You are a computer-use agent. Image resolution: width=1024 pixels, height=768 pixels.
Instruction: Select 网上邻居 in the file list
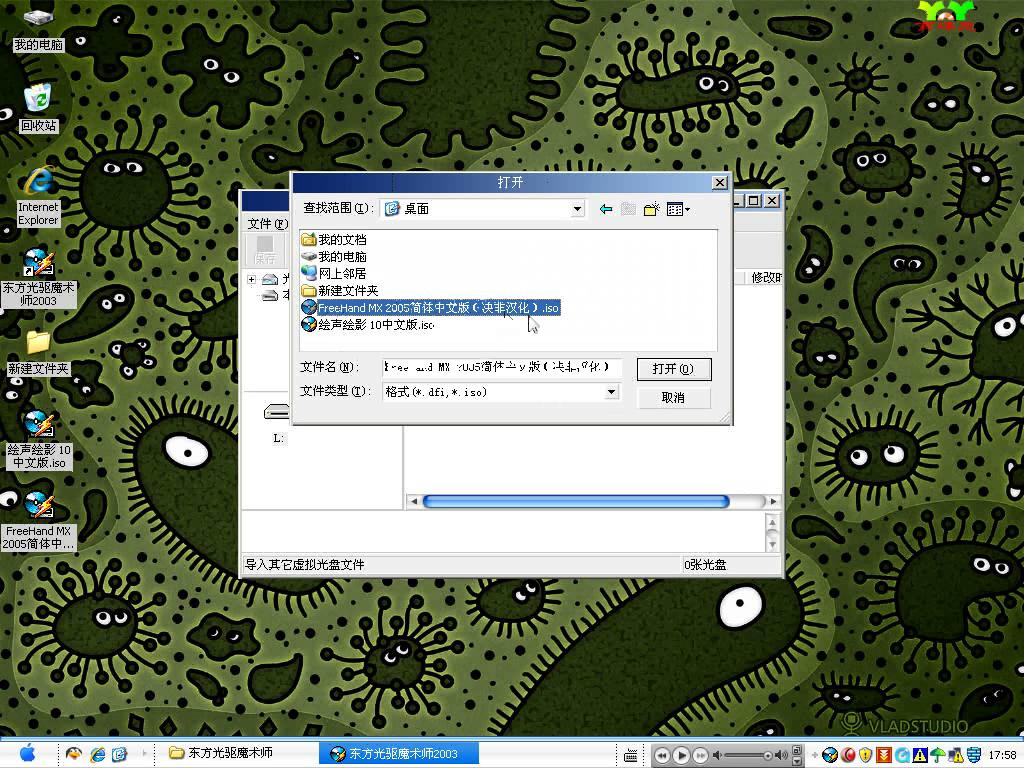point(334,274)
